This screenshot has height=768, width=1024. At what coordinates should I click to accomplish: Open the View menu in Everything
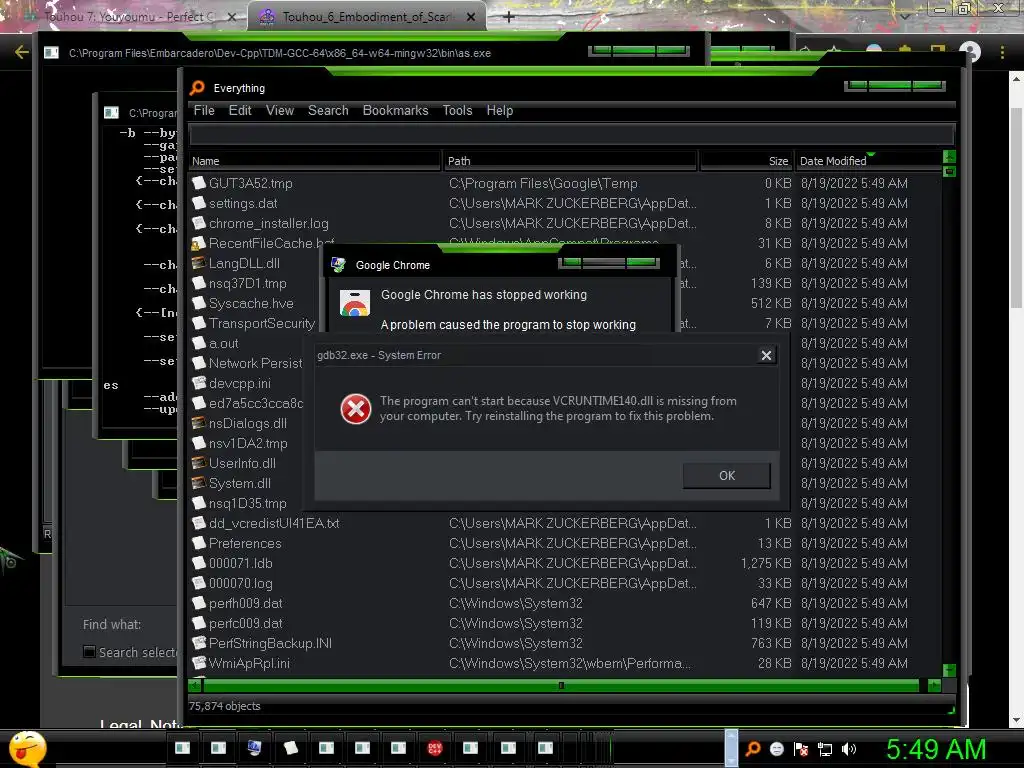(280, 110)
